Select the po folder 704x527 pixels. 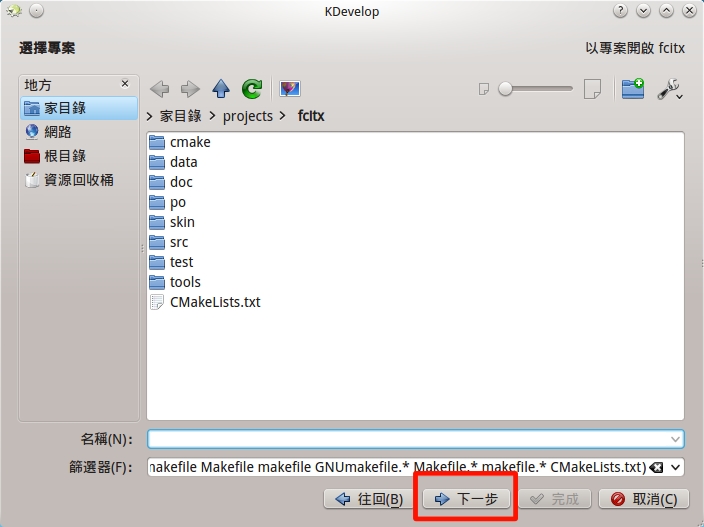[167, 202]
